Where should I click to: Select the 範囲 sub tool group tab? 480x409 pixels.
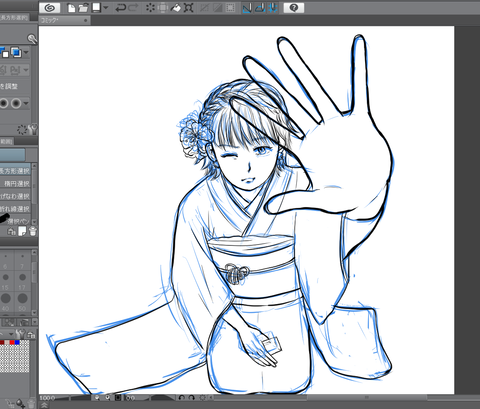click(x=7, y=141)
